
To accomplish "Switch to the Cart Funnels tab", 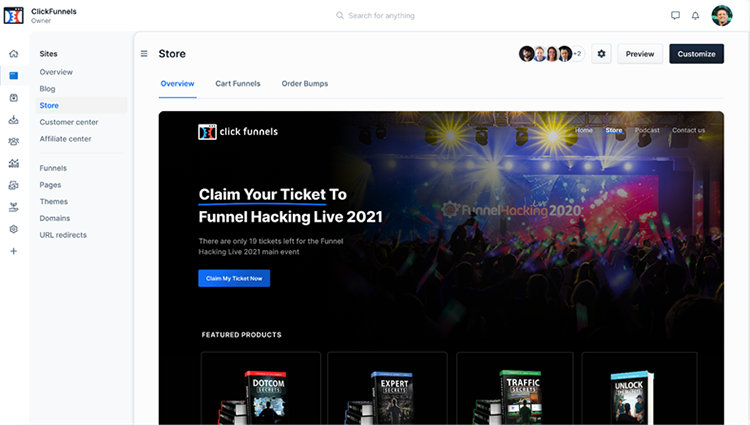I will point(238,84).
